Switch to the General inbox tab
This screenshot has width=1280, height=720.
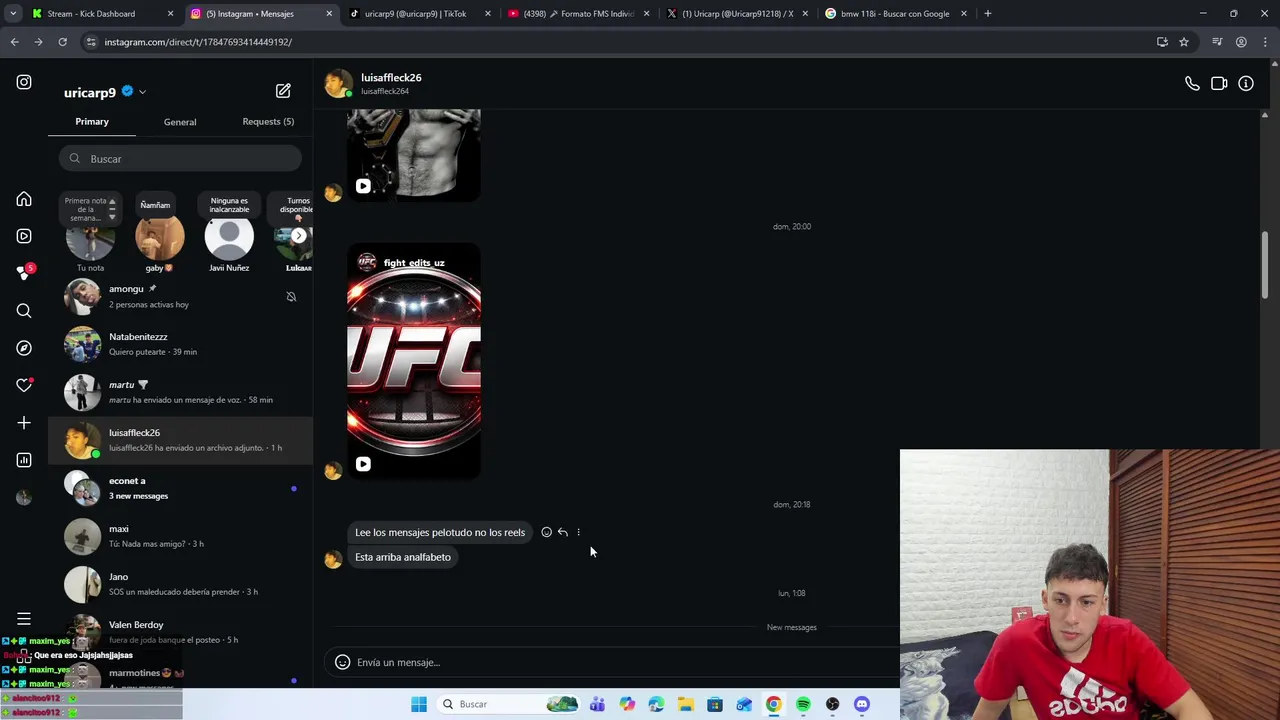180,122
